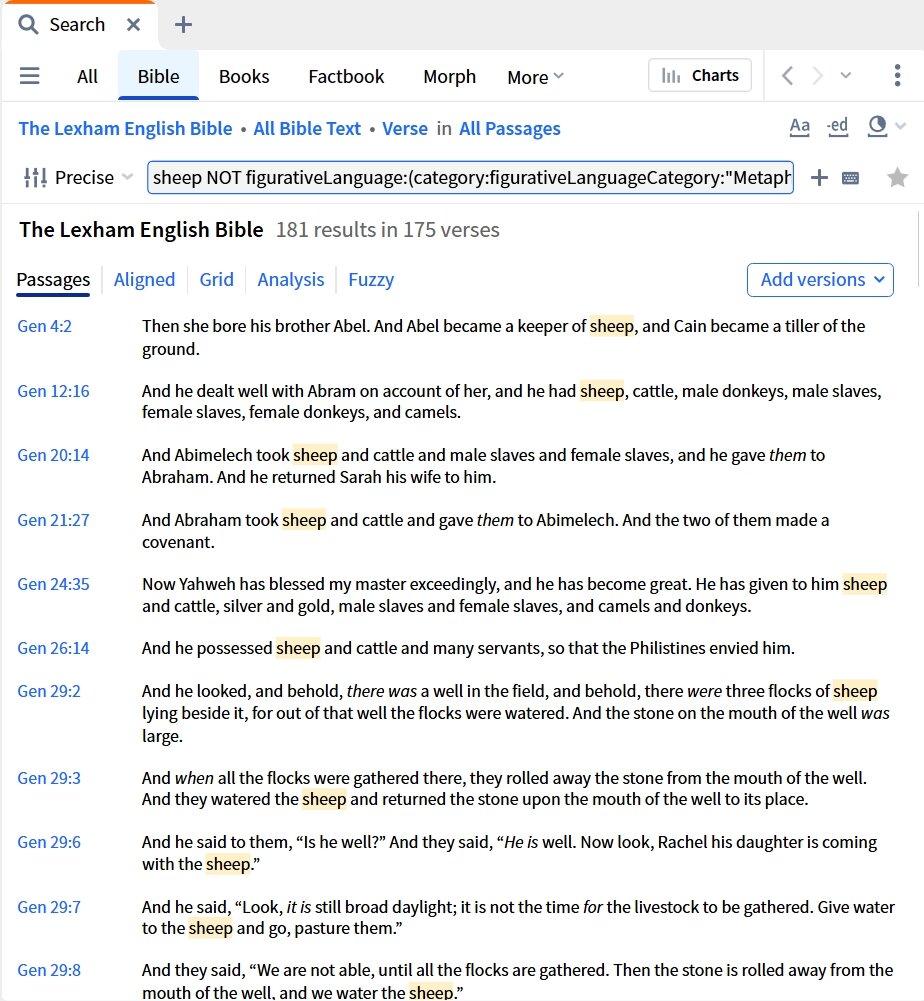Open the Gen 29:3 reference
This screenshot has height=1001, width=924.
49,778
